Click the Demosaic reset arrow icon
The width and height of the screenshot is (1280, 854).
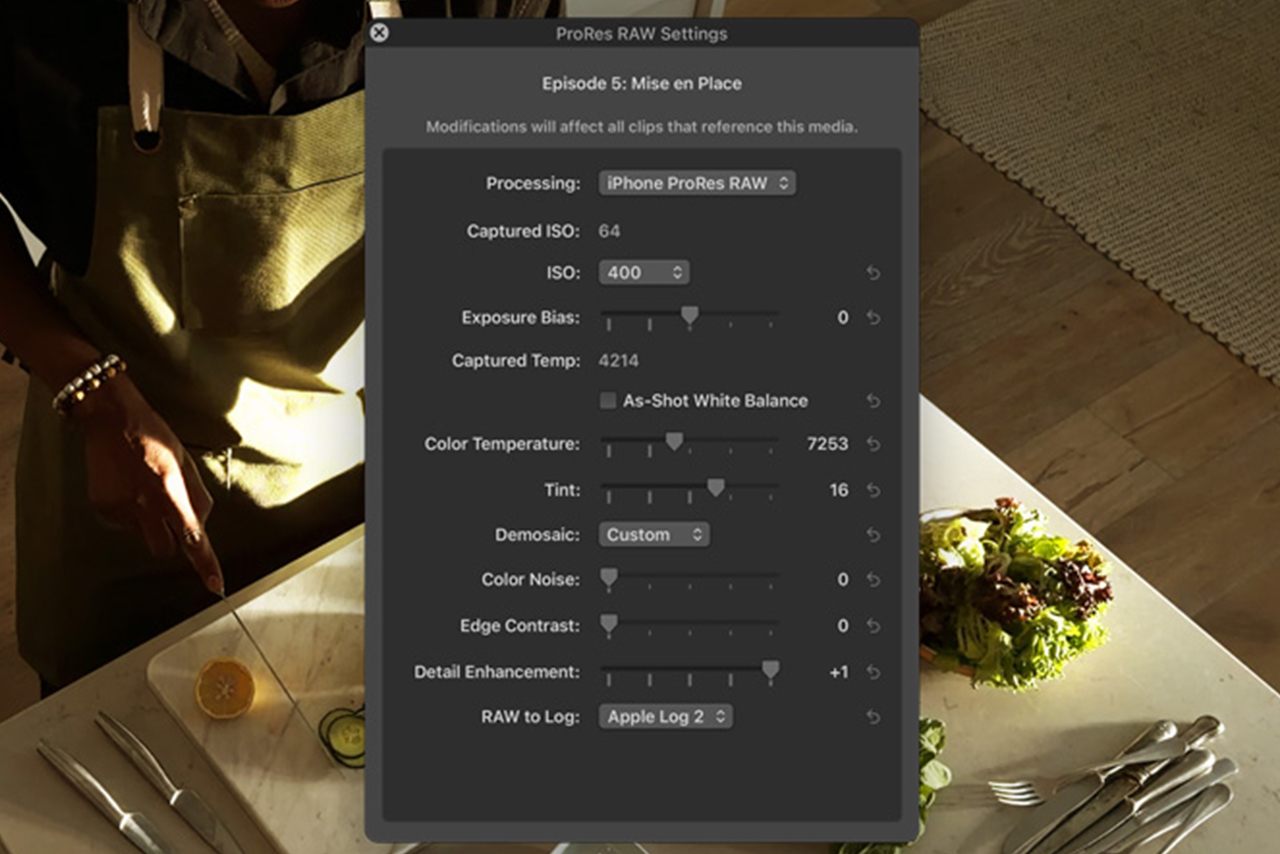pyautogui.click(x=873, y=536)
